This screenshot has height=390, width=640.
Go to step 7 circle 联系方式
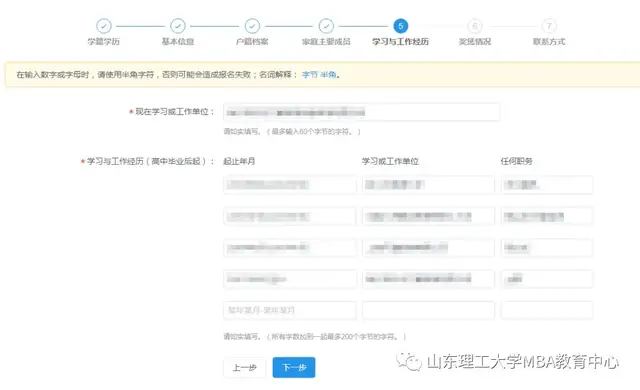(549, 26)
